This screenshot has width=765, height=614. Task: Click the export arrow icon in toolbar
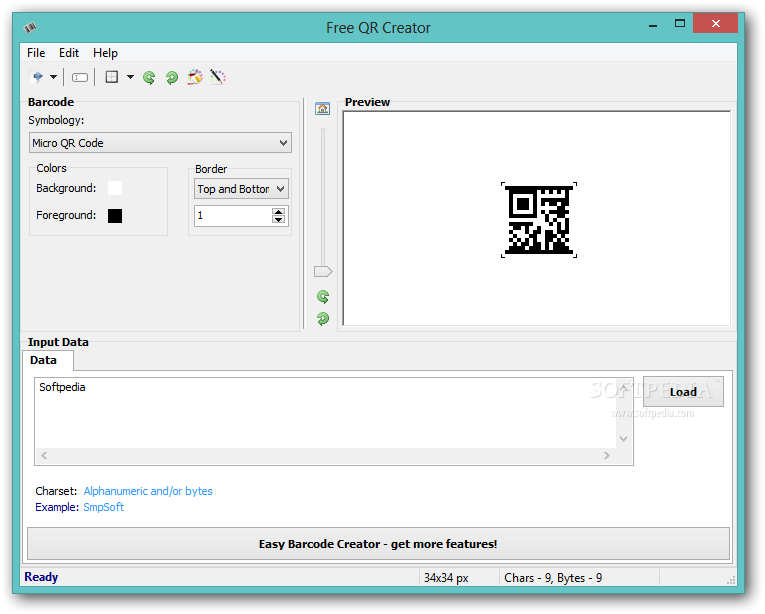37,77
